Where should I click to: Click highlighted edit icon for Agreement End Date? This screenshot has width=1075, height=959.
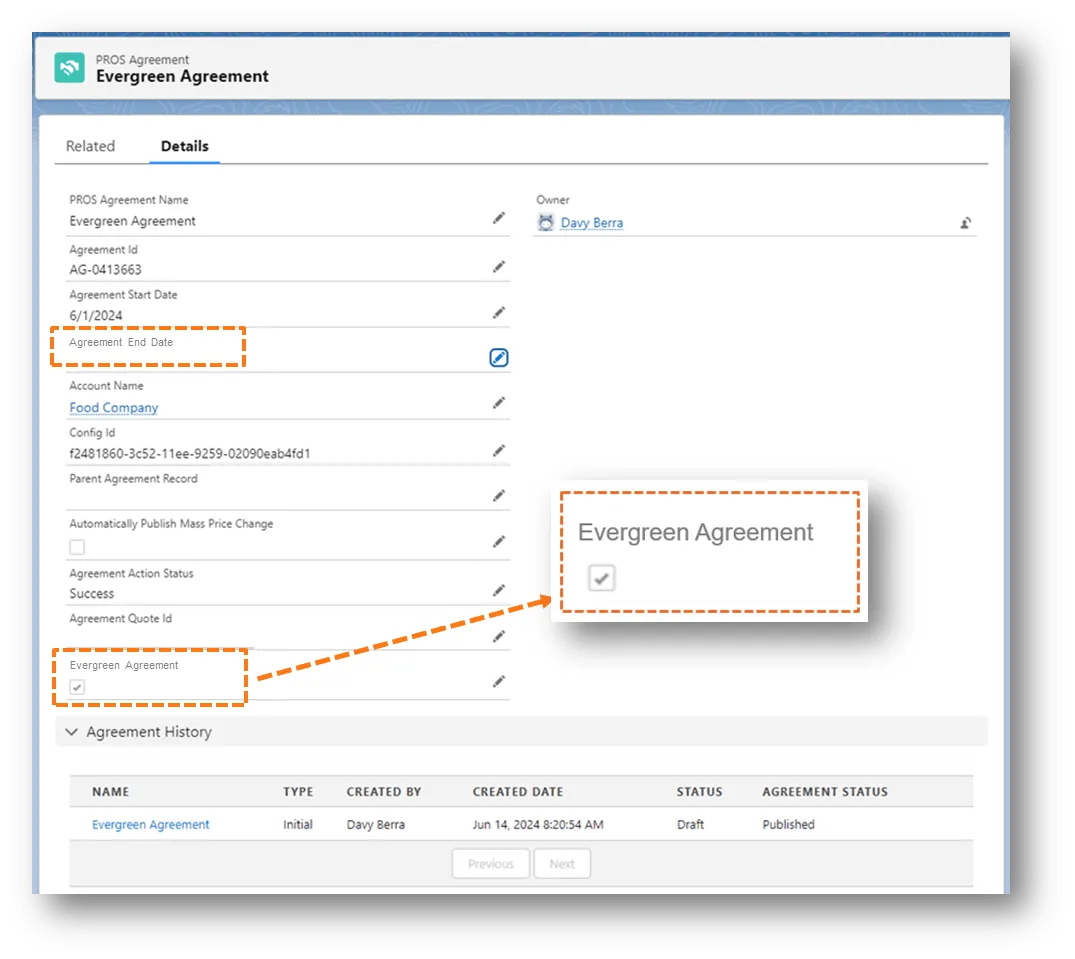point(498,357)
